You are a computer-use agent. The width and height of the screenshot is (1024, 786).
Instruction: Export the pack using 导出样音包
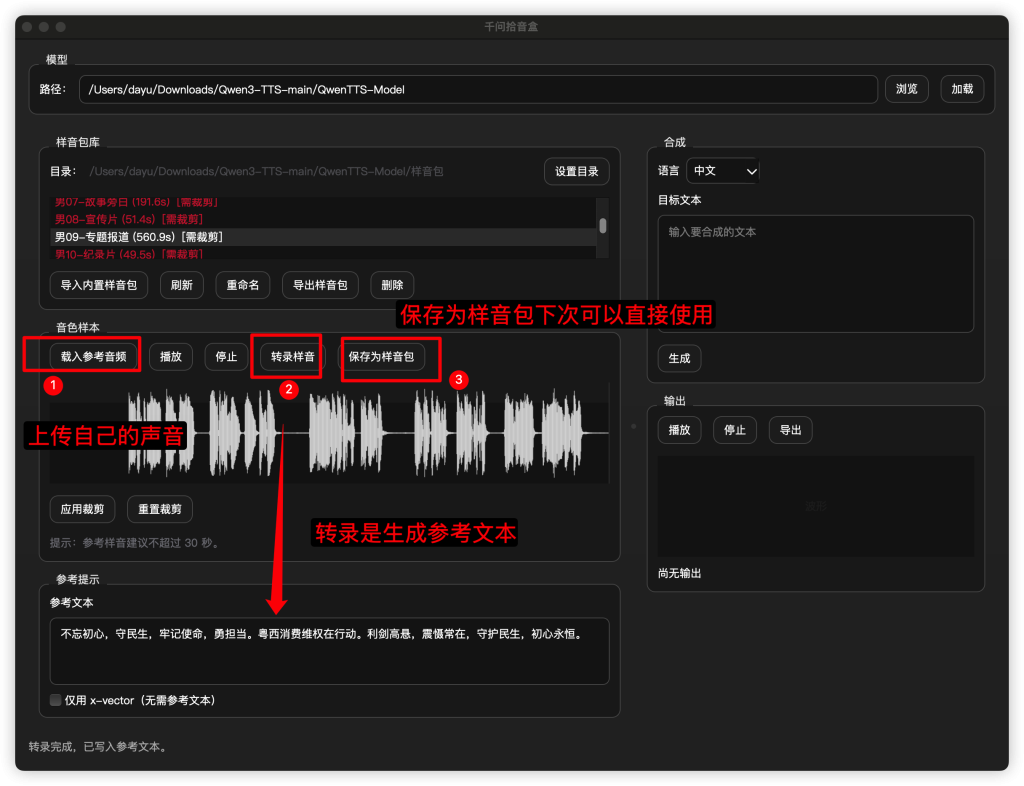(x=320, y=285)
